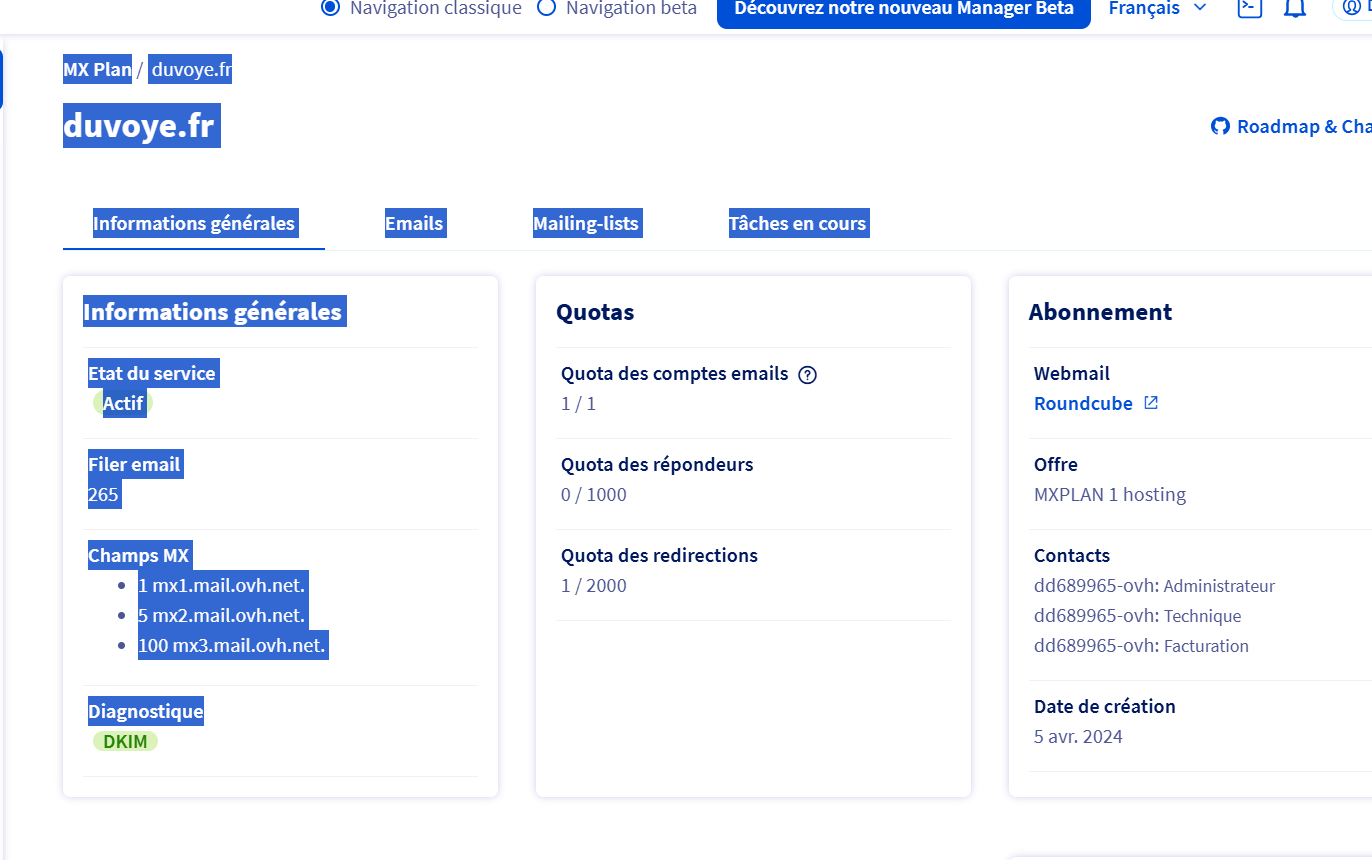Open the notifications bell icon
This screenshot has width=1372, height=860.
pos(1296,8)
